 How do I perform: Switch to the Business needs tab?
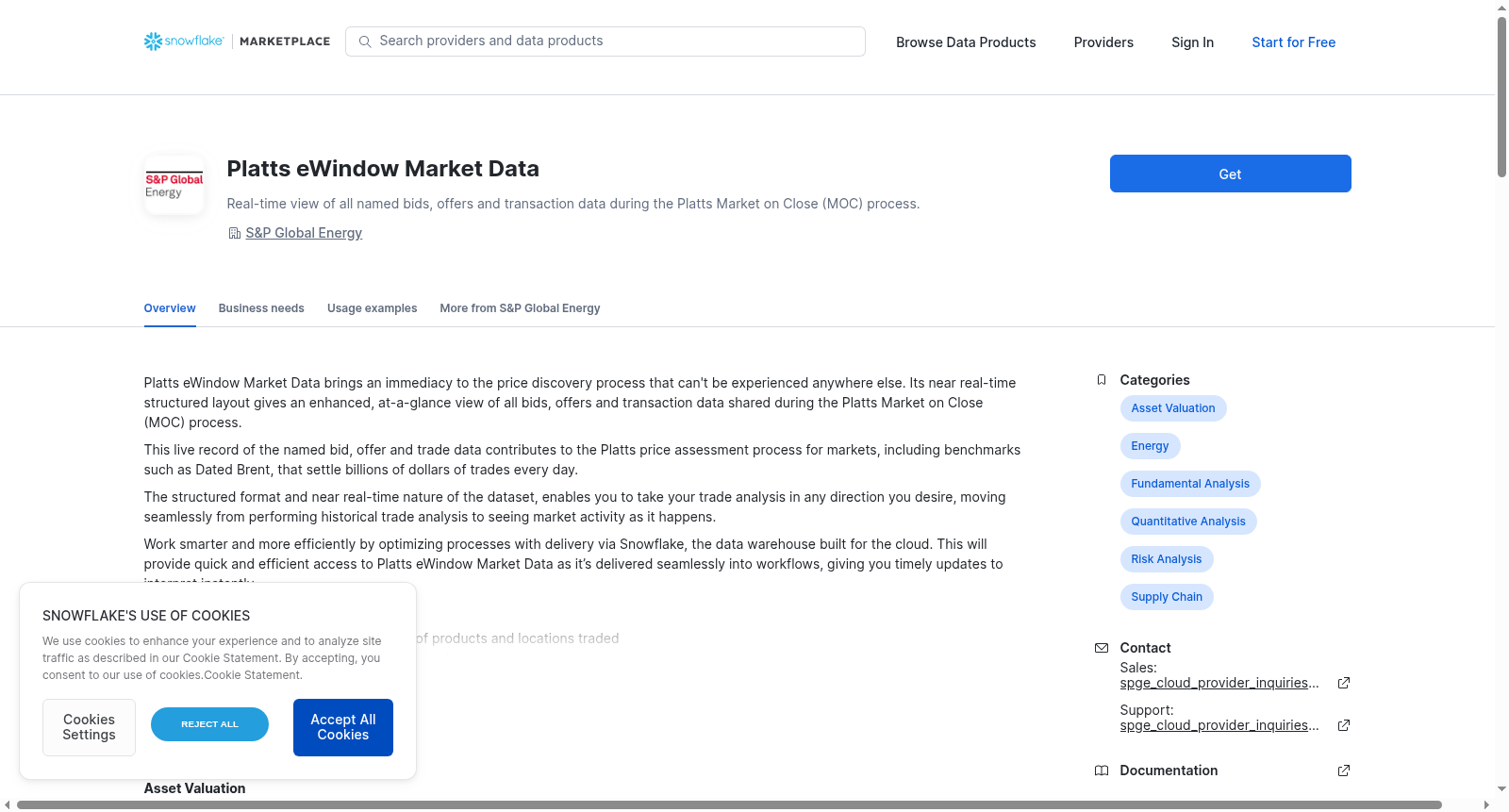(x=261, y=308)
